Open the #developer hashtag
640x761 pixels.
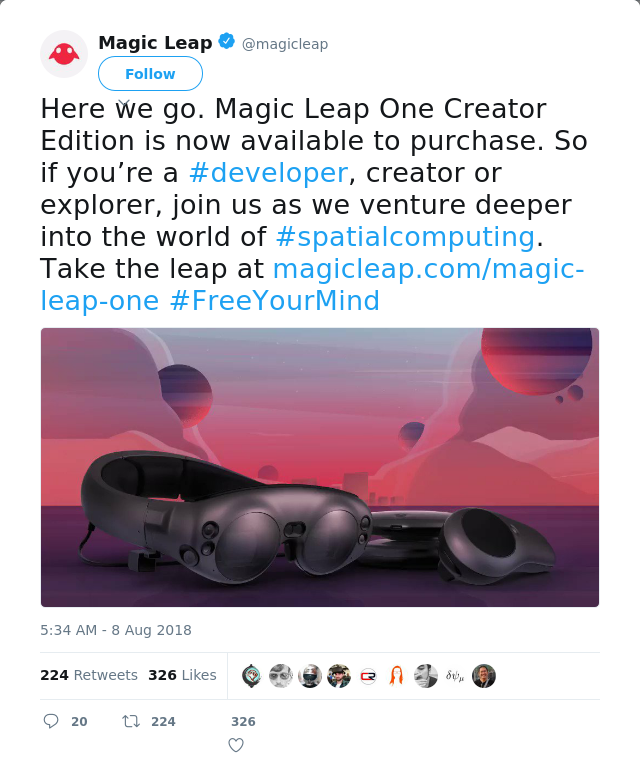268,173
